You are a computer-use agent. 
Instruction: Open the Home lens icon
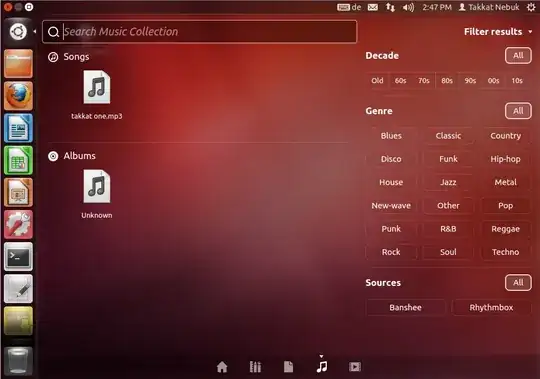coord(222,367)
